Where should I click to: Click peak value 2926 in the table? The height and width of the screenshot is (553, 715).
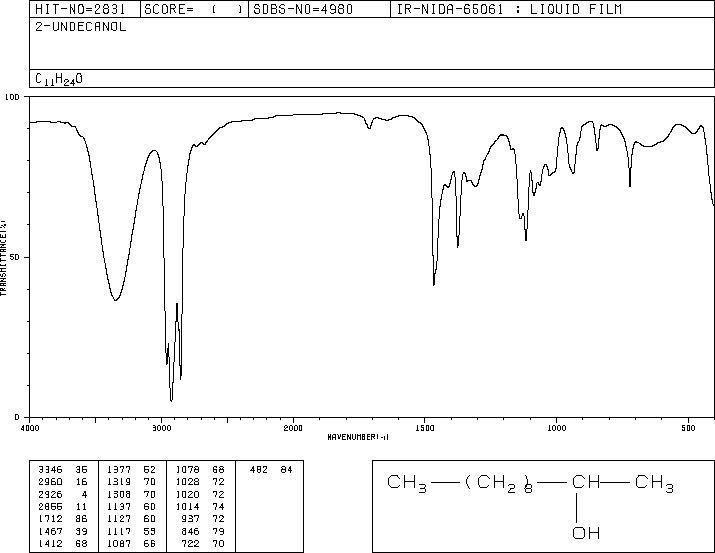pos(50,494)
